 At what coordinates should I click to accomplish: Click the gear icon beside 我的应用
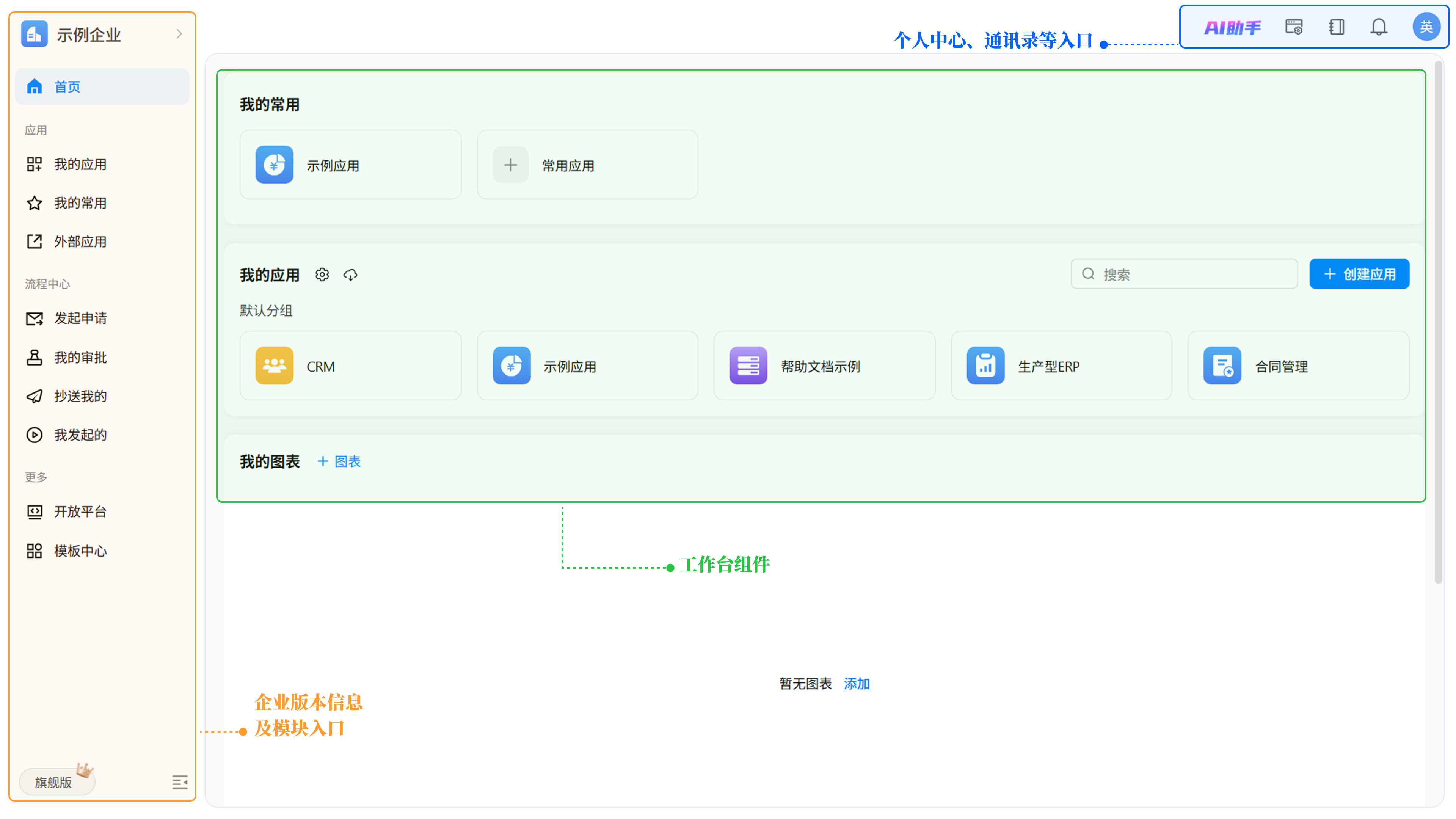pos(322,275)
